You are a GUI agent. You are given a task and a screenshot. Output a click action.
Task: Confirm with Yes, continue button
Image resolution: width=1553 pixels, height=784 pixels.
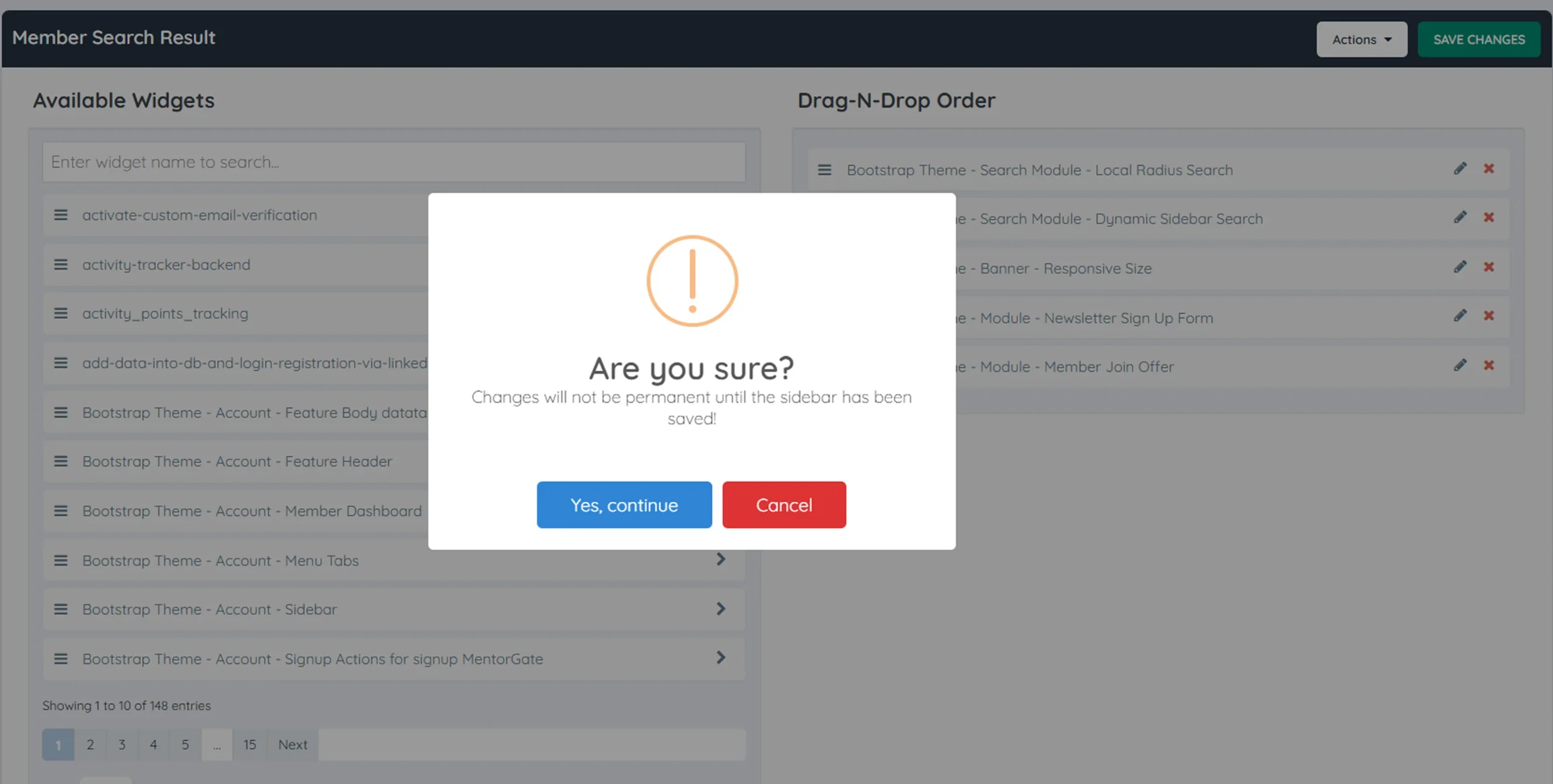point(624,505)
